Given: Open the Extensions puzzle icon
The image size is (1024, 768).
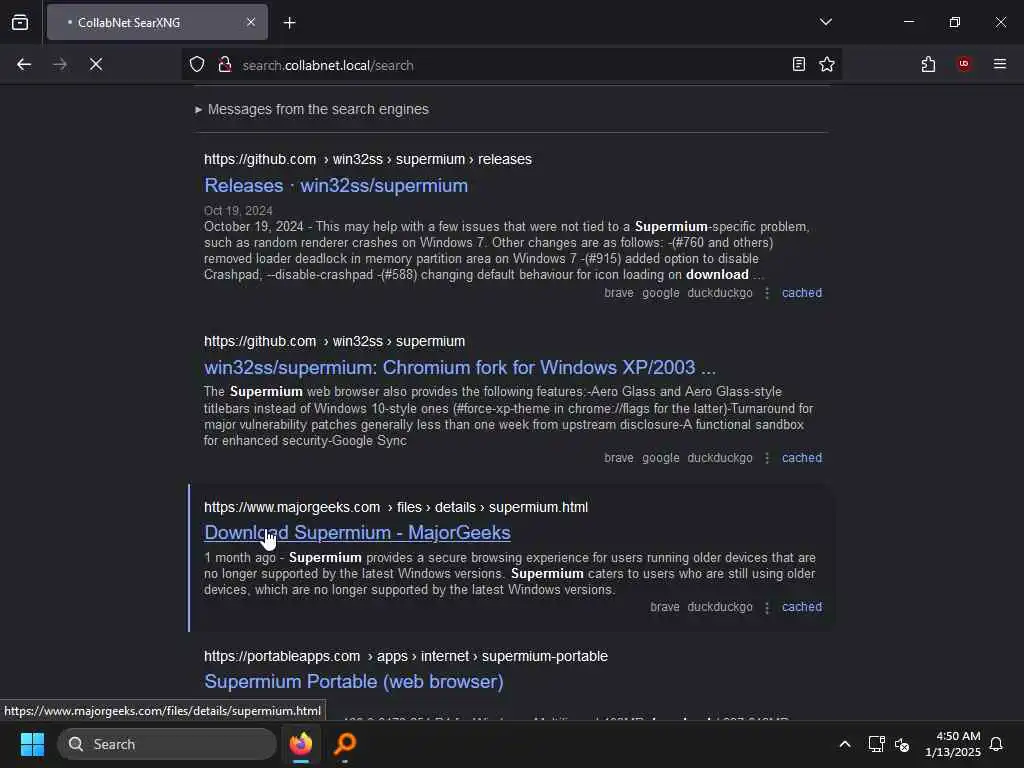Looking at the screenshot, I should click(x=928, y=65).
